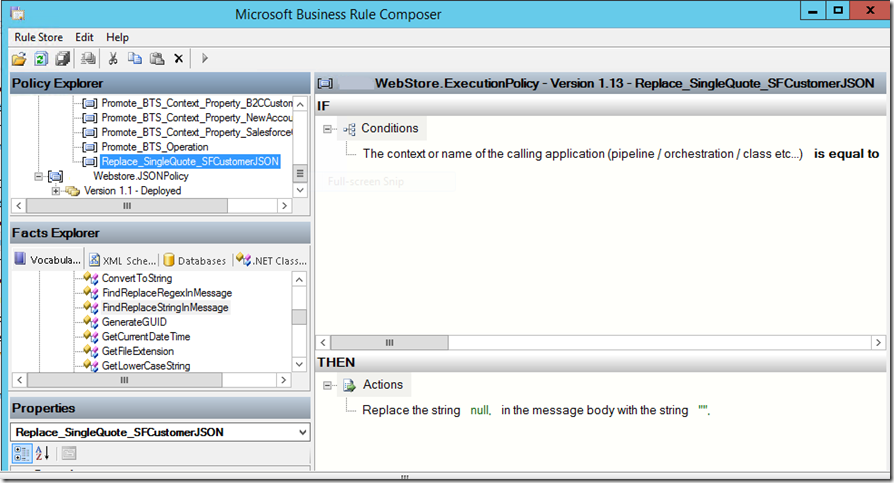Open the Rule Store menu

(x=39, y=37)
